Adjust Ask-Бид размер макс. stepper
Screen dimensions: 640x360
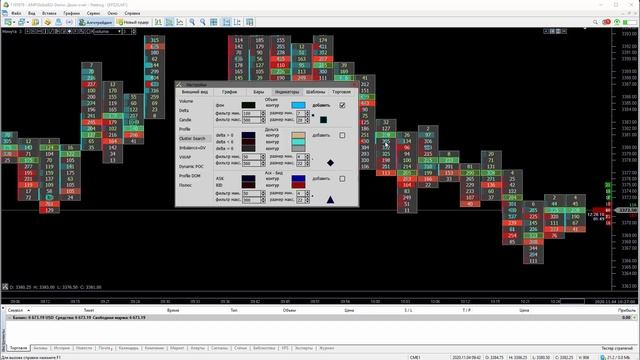point(307,200)
